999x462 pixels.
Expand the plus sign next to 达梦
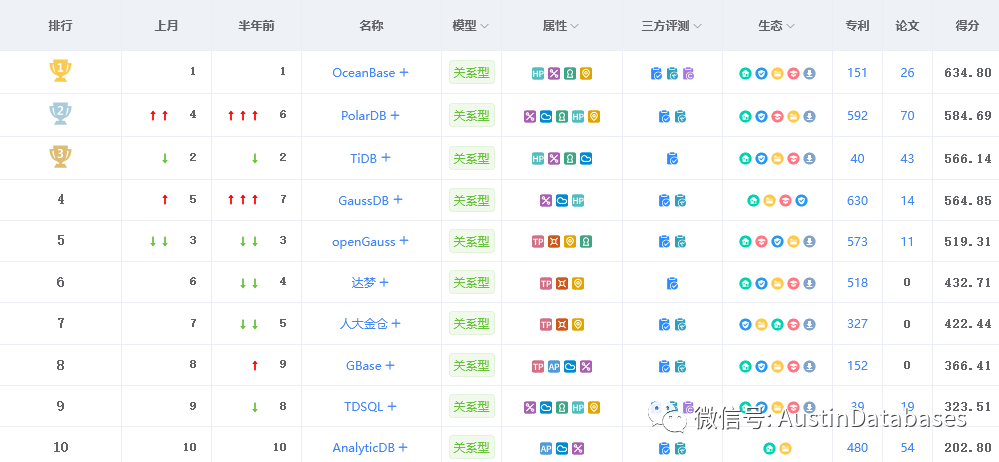pos(384,282)
